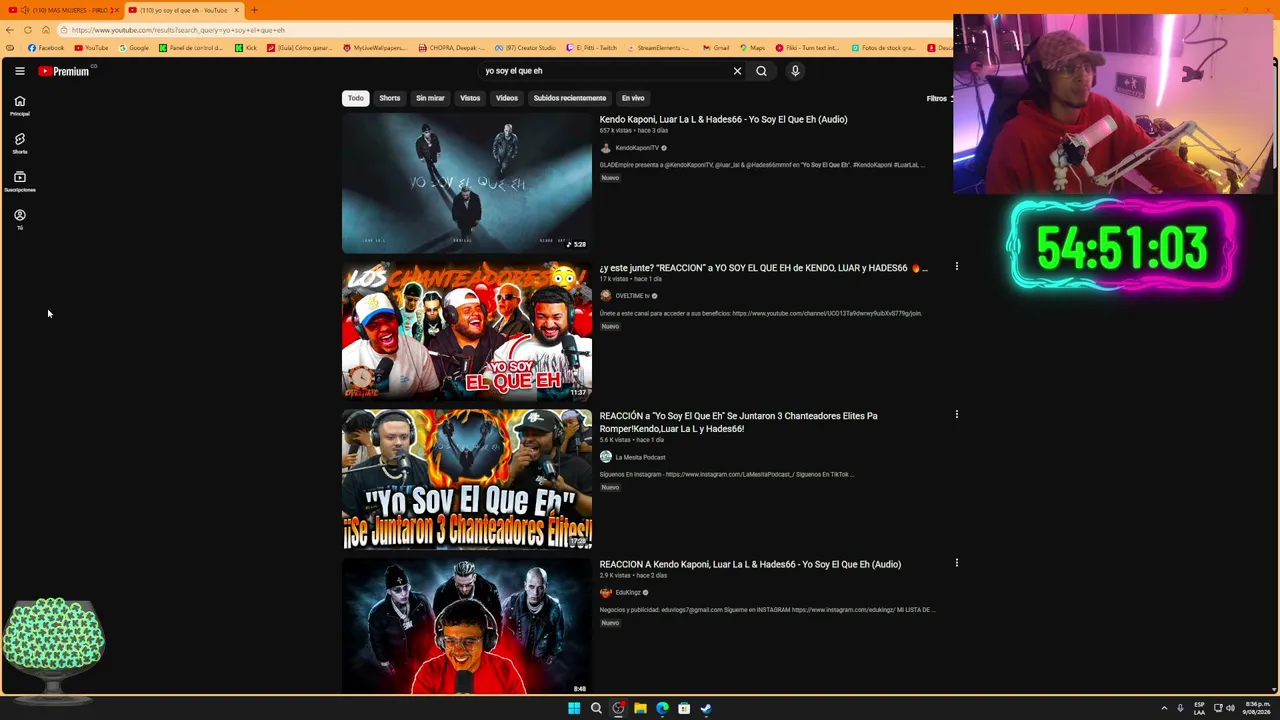
Task: Go to YouTube Premium home logo
Action: 64,71
